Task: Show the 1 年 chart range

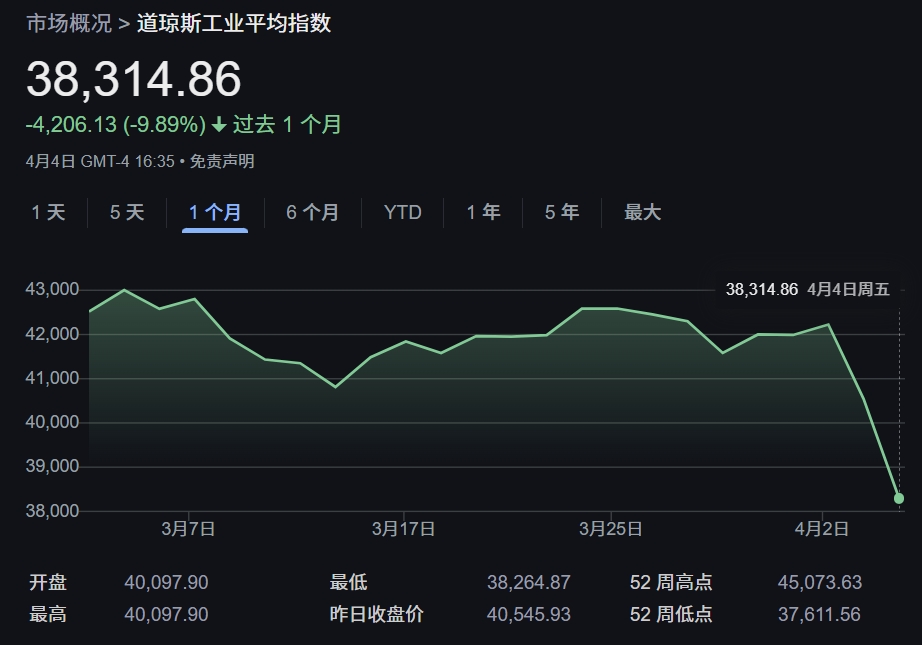Action: tap(483, 212)
